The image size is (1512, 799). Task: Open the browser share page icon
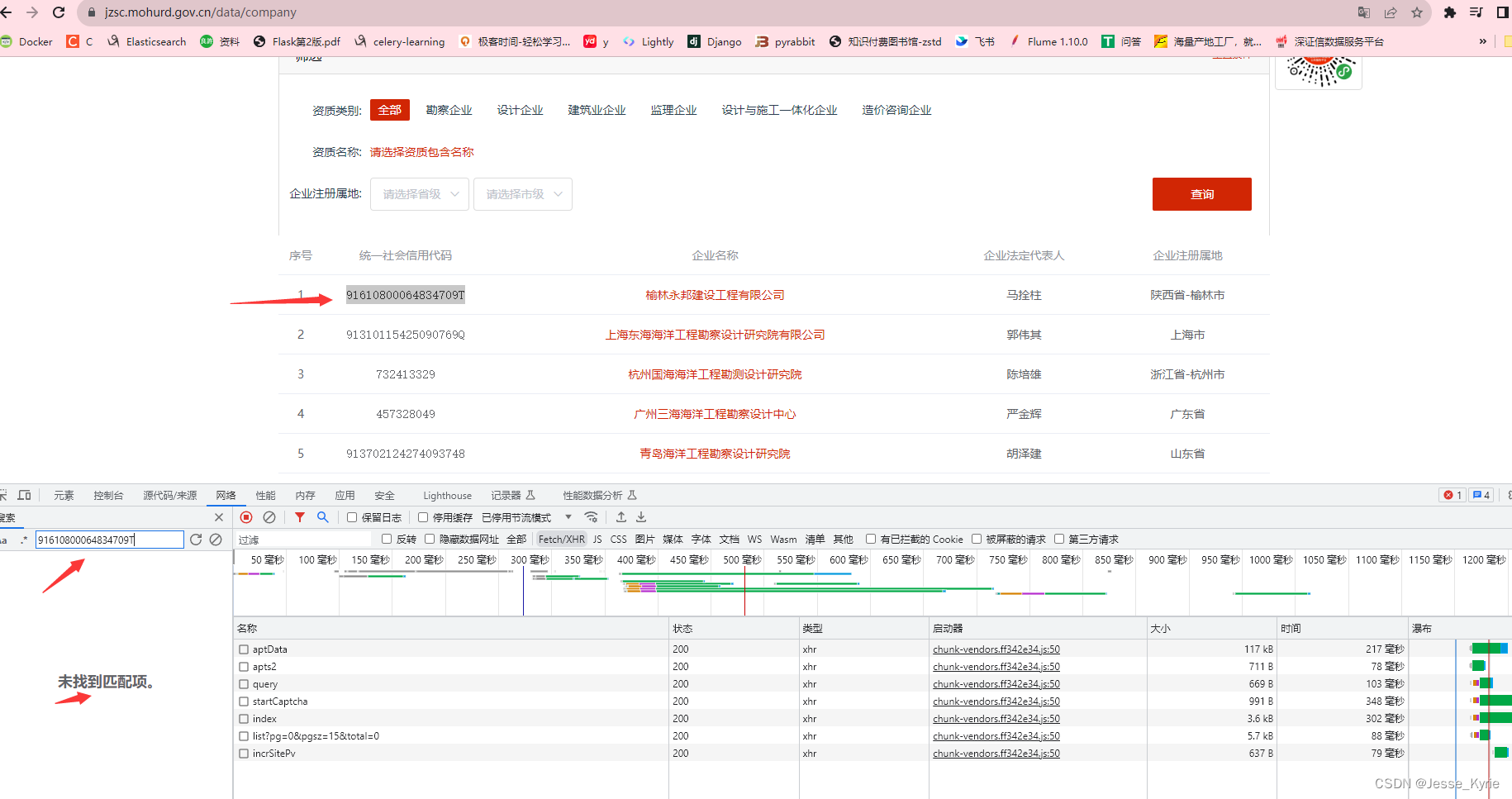coord(1391,12)
